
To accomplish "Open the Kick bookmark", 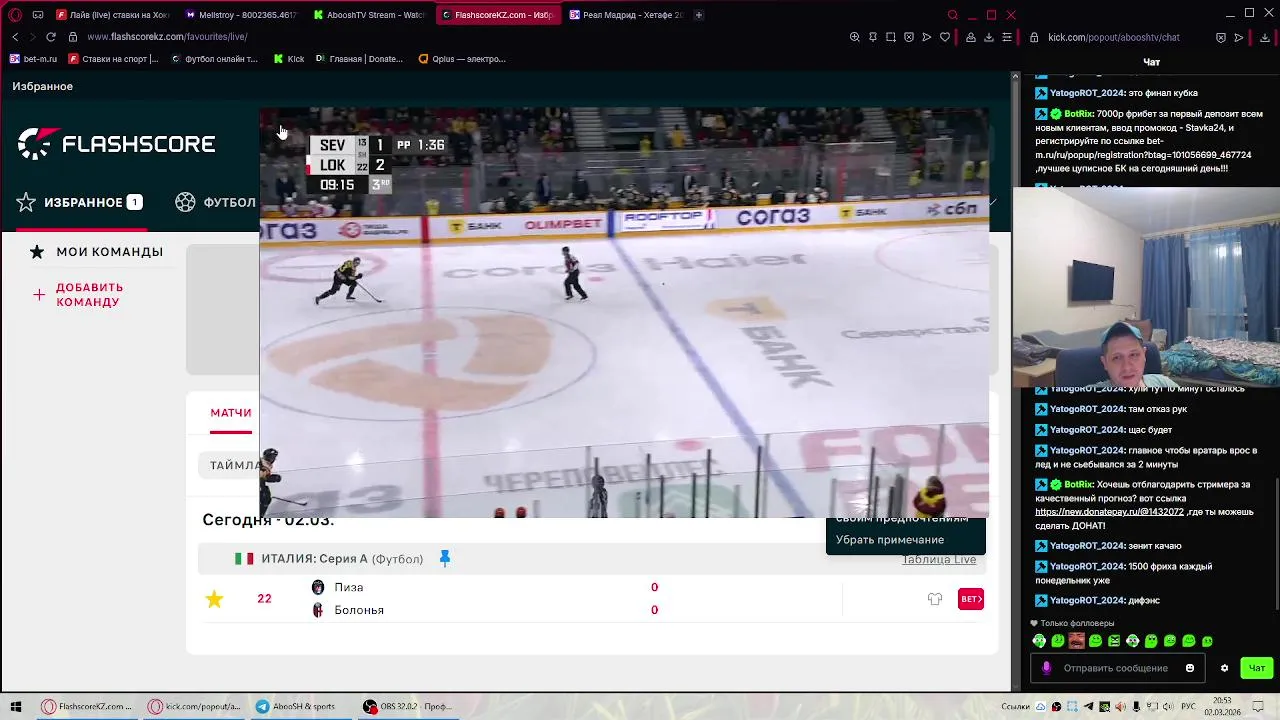I will (289, 59).
